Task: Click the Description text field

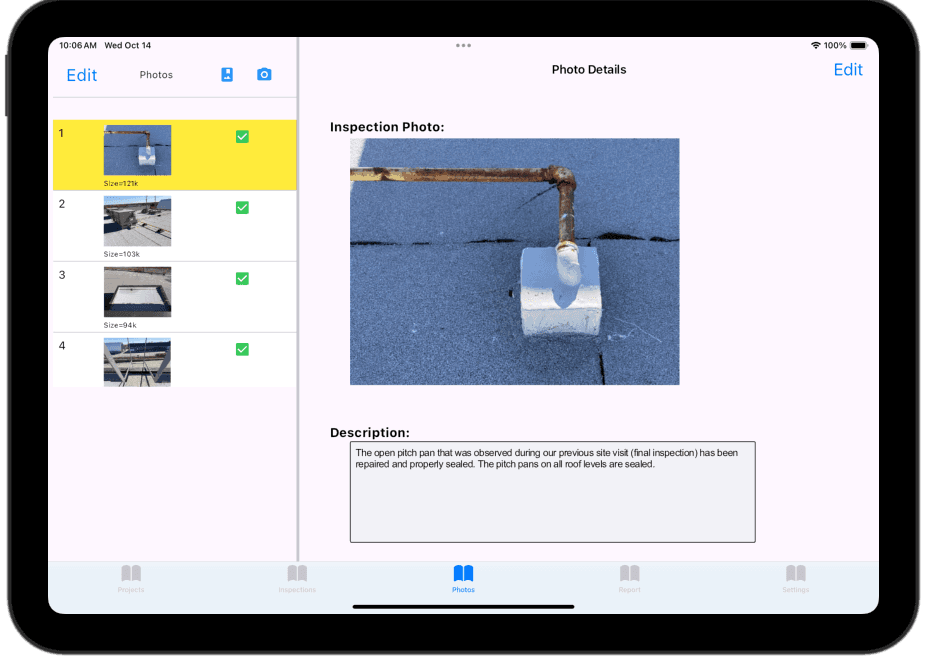Action: [553, 492]
